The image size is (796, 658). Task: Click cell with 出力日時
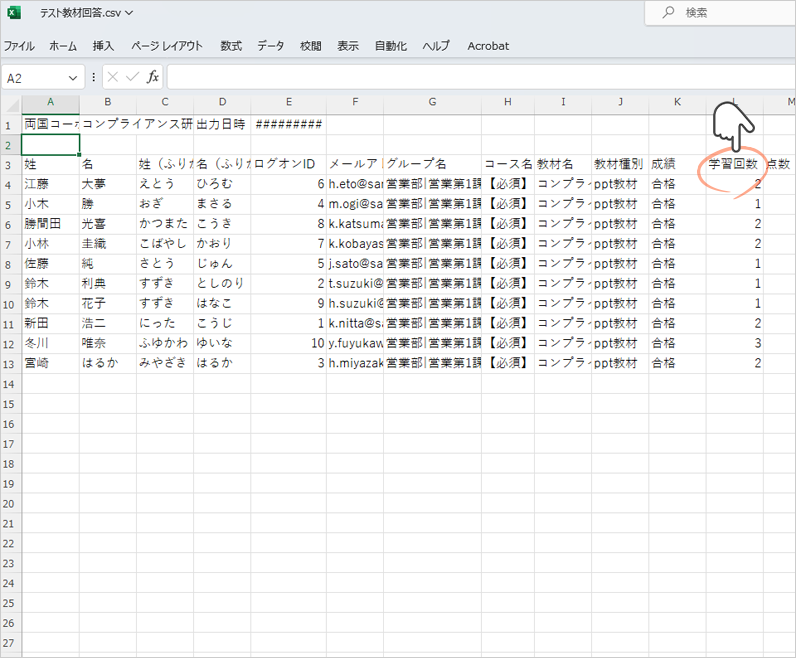tap(222, 124)
